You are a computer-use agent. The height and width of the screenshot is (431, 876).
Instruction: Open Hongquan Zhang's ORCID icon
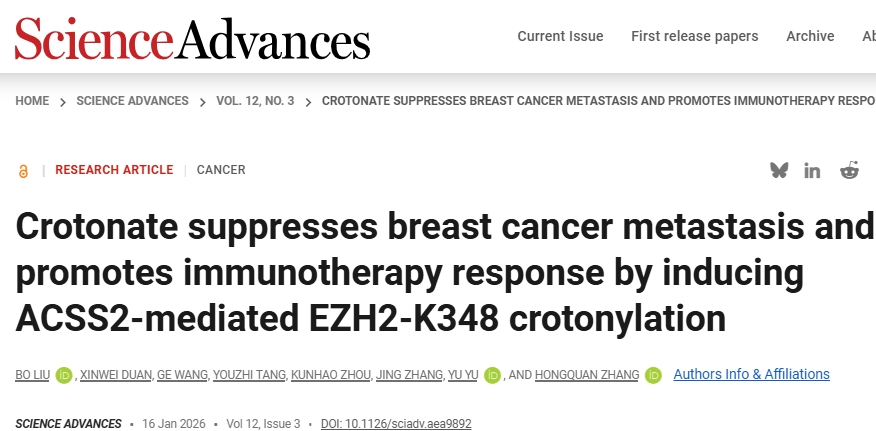653,375
